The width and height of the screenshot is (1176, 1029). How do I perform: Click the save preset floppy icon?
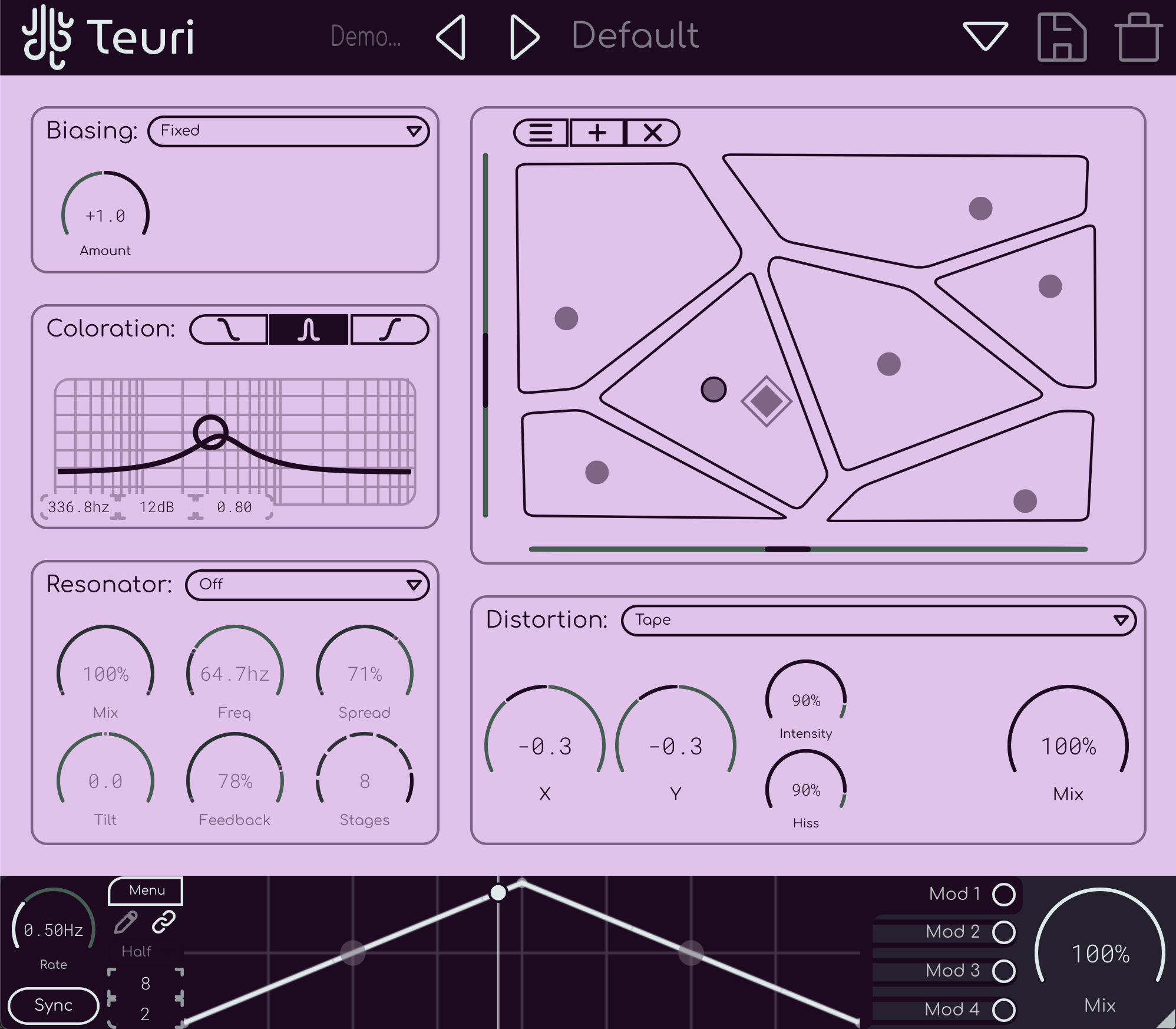(x=1061, y=37)
